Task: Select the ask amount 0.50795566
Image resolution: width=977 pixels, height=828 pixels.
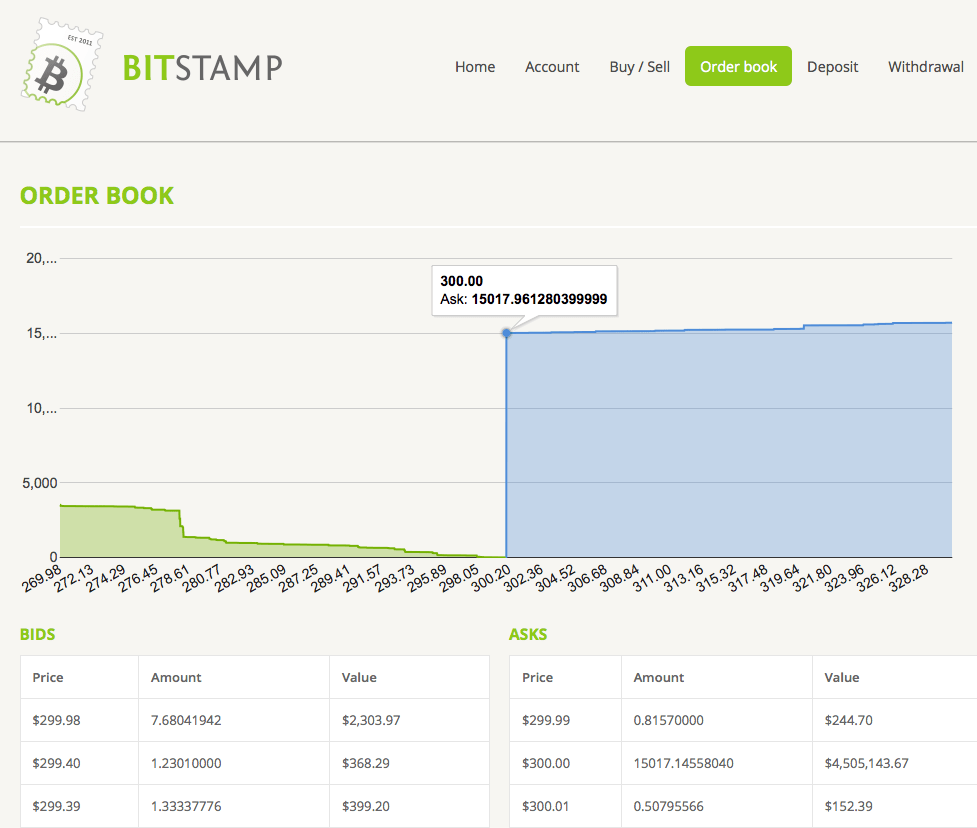Action: tap(669, 806)
